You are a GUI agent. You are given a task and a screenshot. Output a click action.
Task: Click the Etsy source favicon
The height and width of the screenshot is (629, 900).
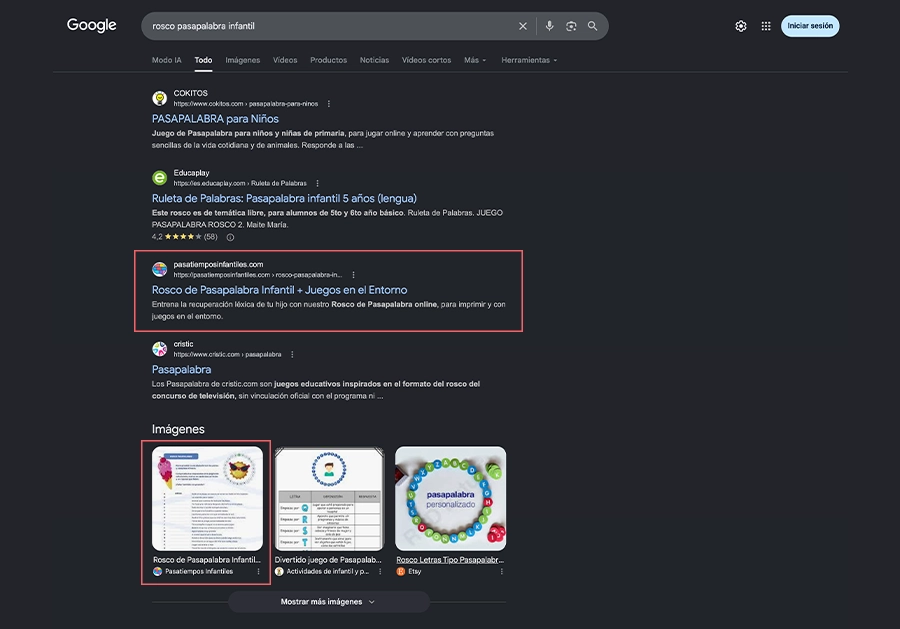[x=401, y=572]
